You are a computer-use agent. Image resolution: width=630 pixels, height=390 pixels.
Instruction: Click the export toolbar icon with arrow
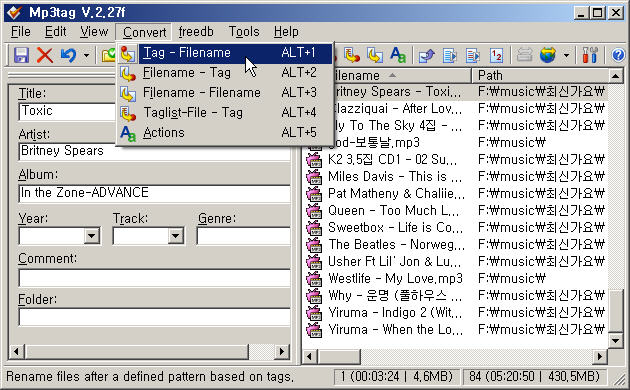426,55
